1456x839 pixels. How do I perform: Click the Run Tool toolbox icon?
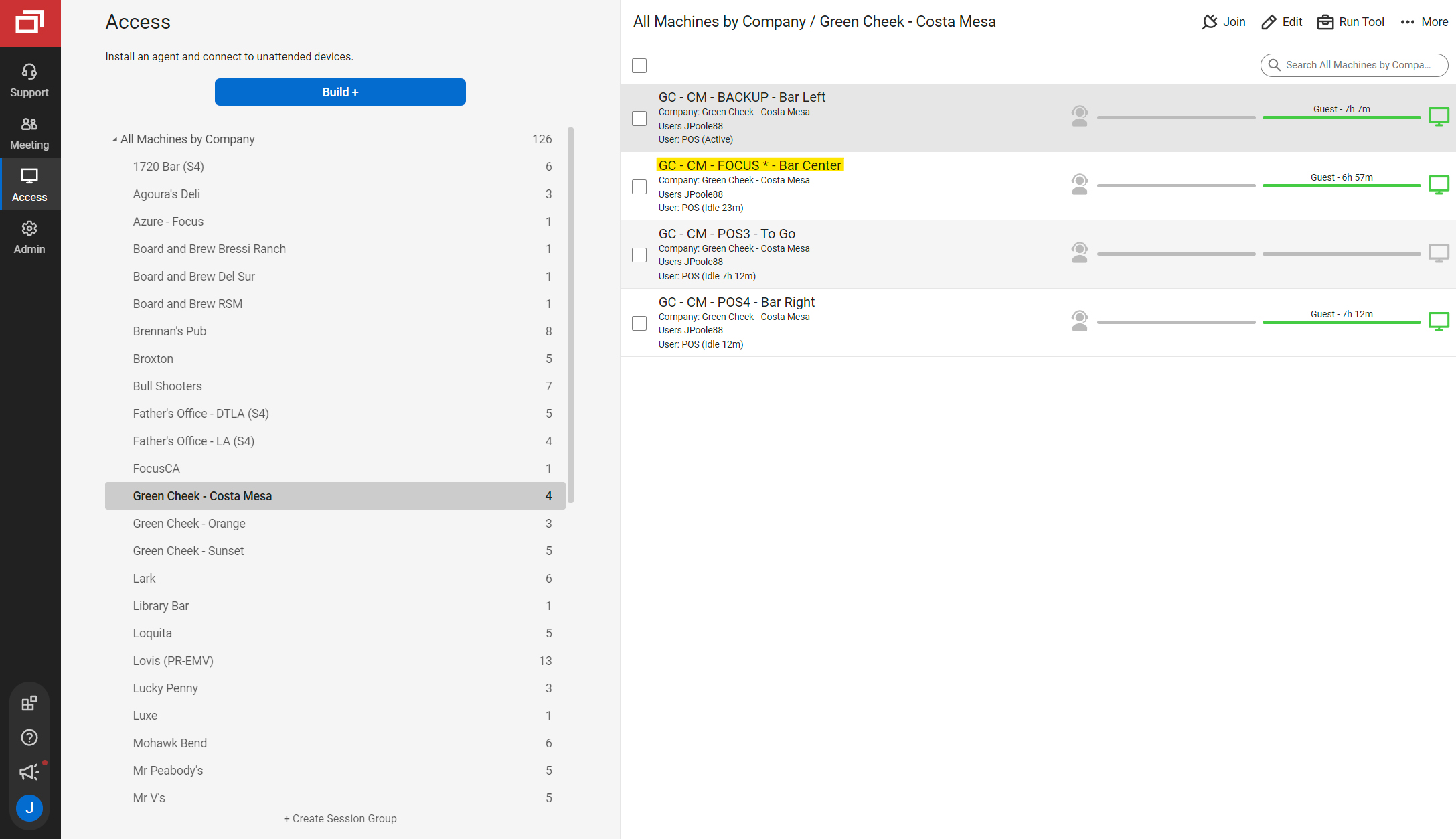(x=1325, y=22)
